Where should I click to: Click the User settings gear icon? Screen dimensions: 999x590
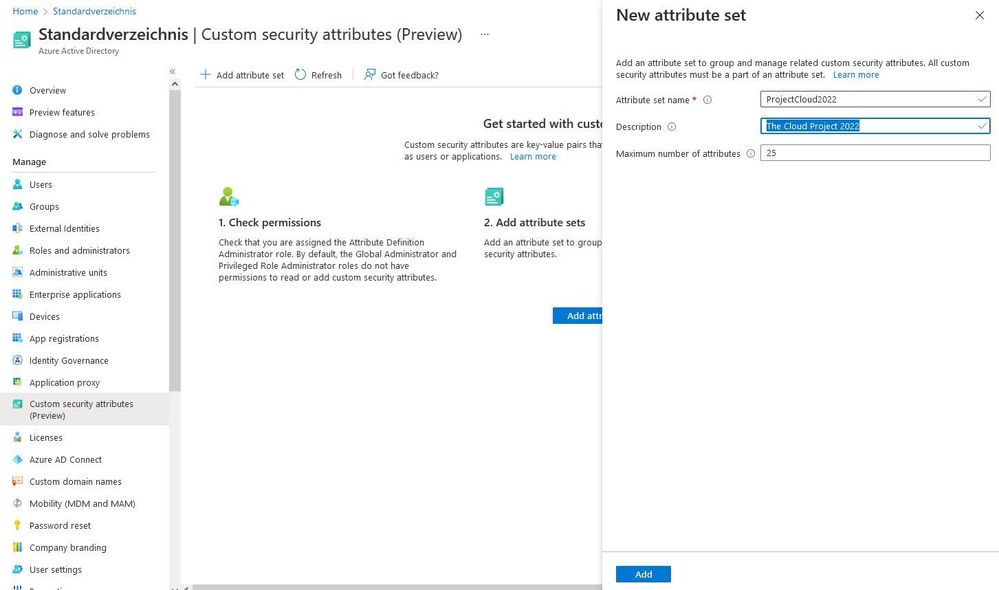pos(17,569)
